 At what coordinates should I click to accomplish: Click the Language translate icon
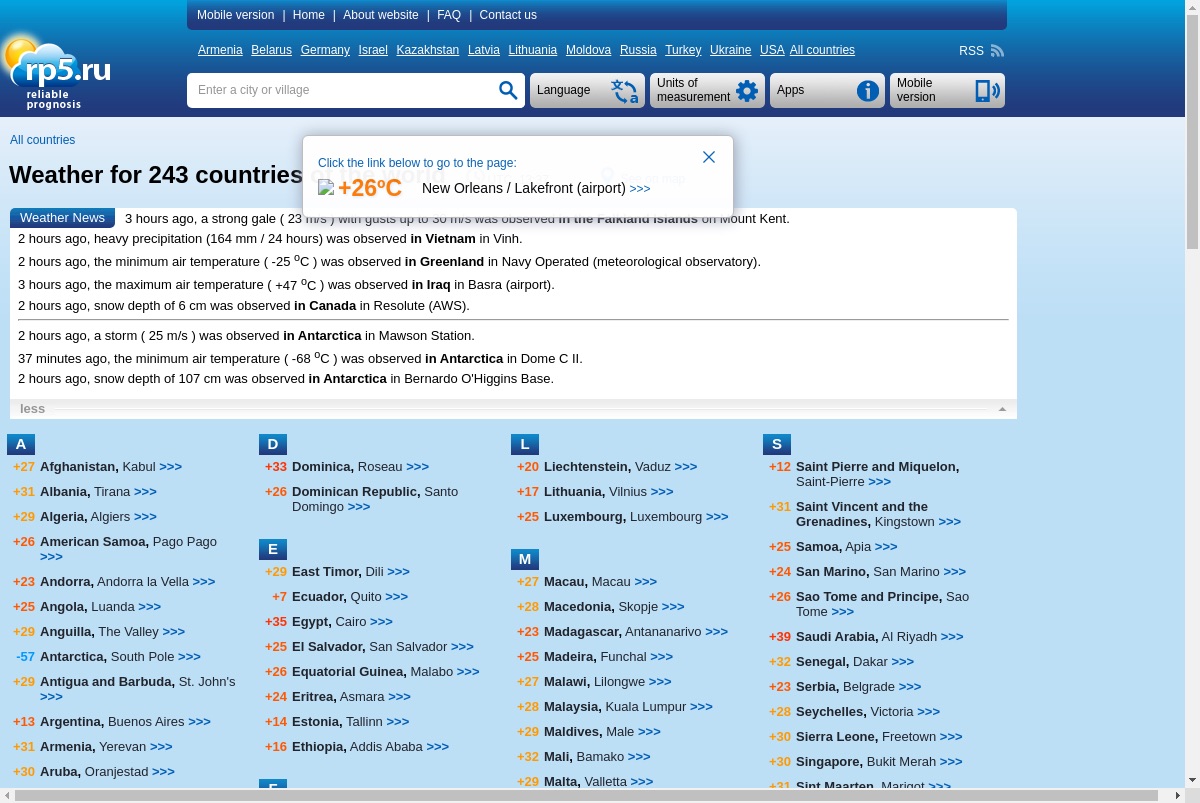tap(625, 91)
